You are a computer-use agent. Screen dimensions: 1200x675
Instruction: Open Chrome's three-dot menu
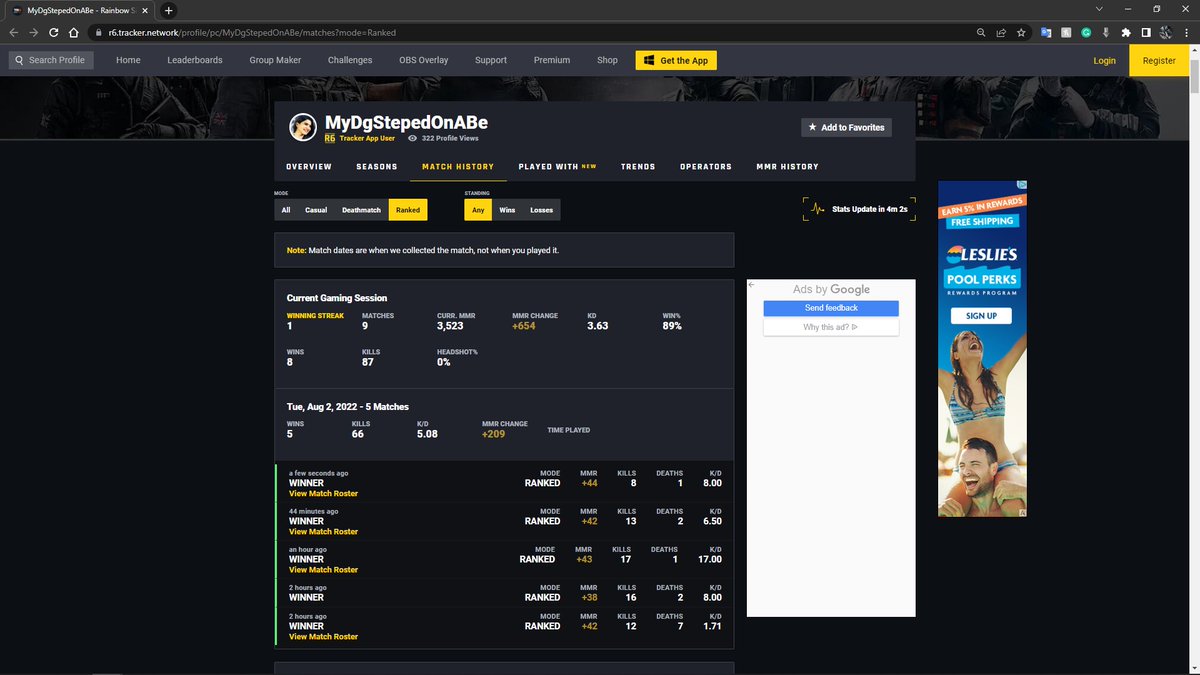(x=1186, y=33)
